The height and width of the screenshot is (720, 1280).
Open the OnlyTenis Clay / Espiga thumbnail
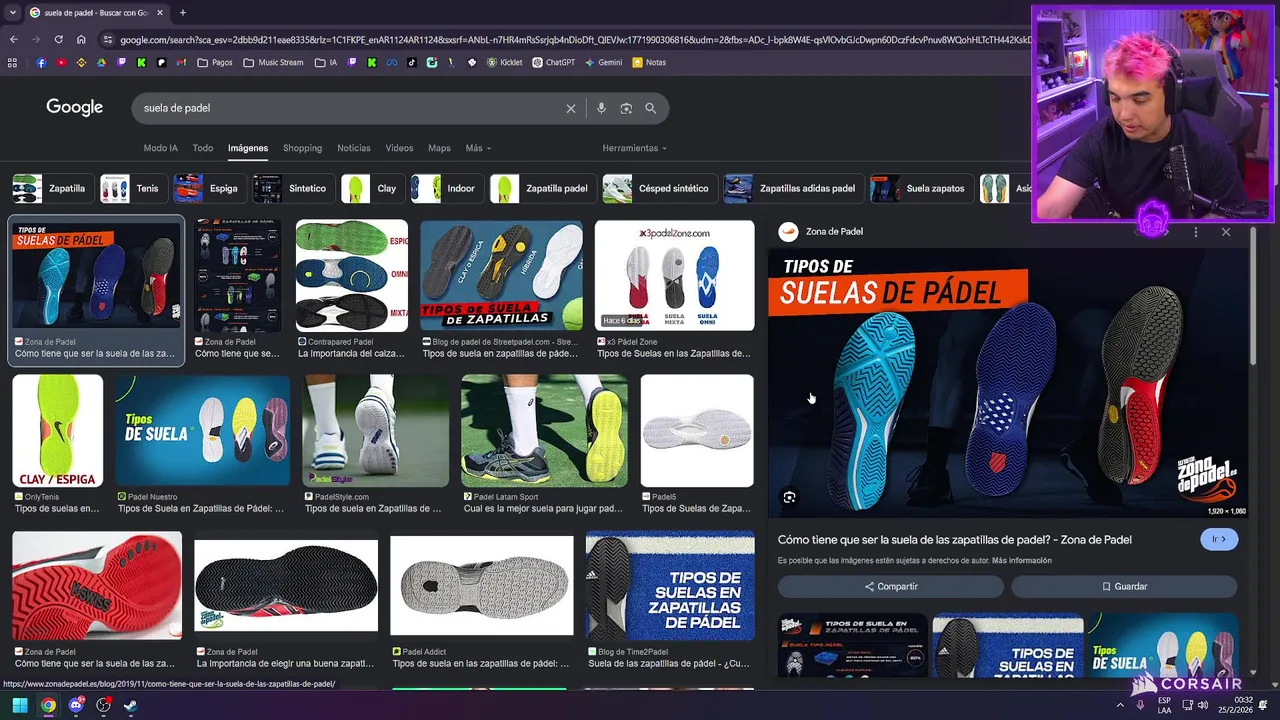[x=58, y=431]
